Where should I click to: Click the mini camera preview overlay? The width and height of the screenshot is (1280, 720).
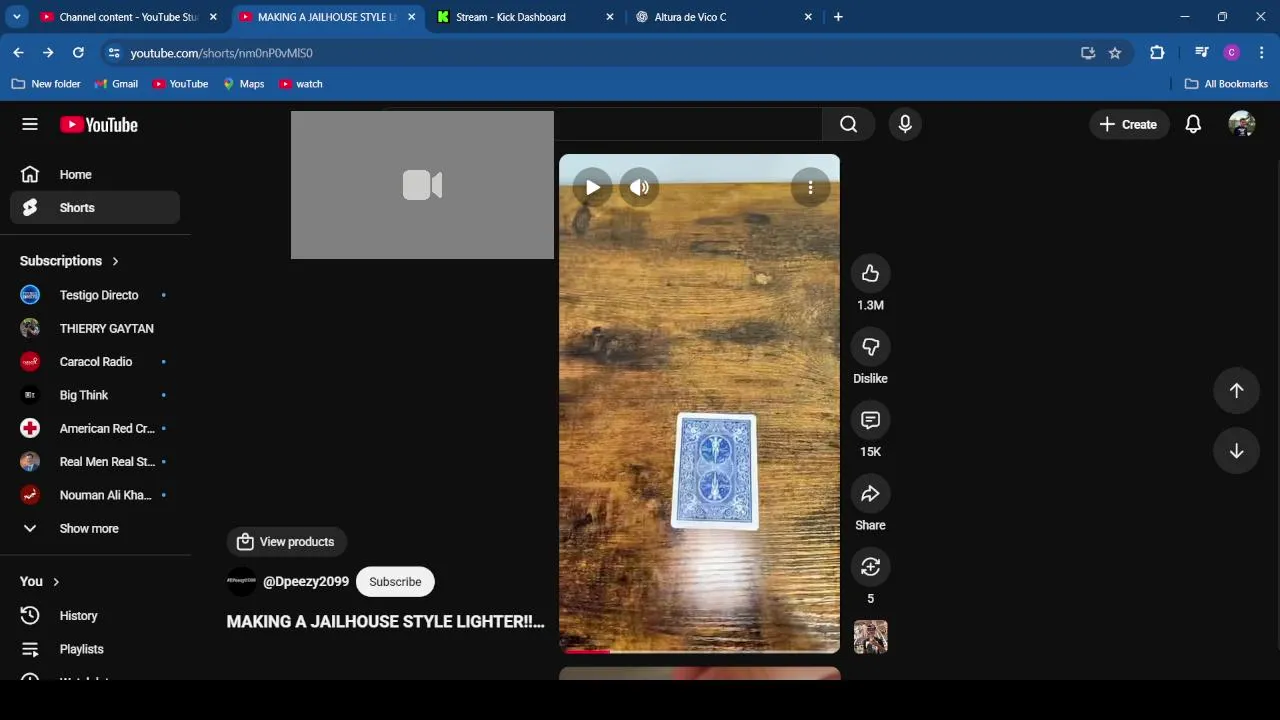pos(422,185)
